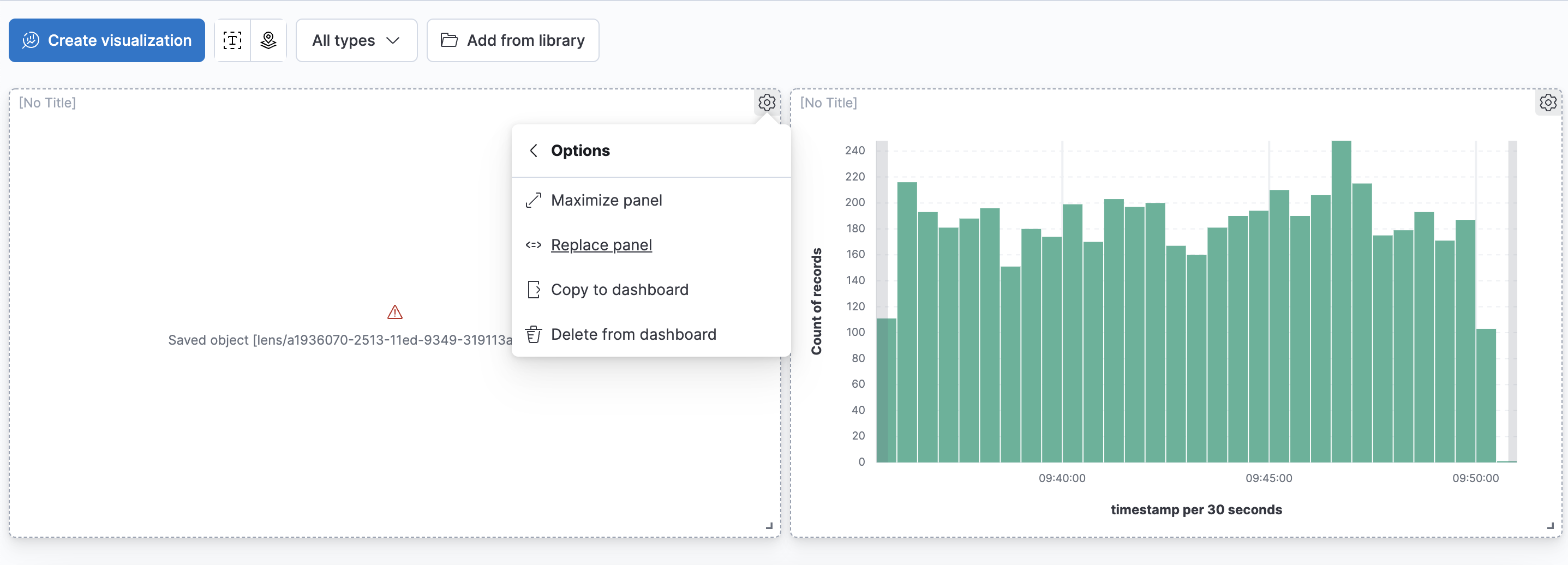The width and height of the screenshot is (1568, 565).
Task: Select the text annotation tool
Action: (232, 40)
